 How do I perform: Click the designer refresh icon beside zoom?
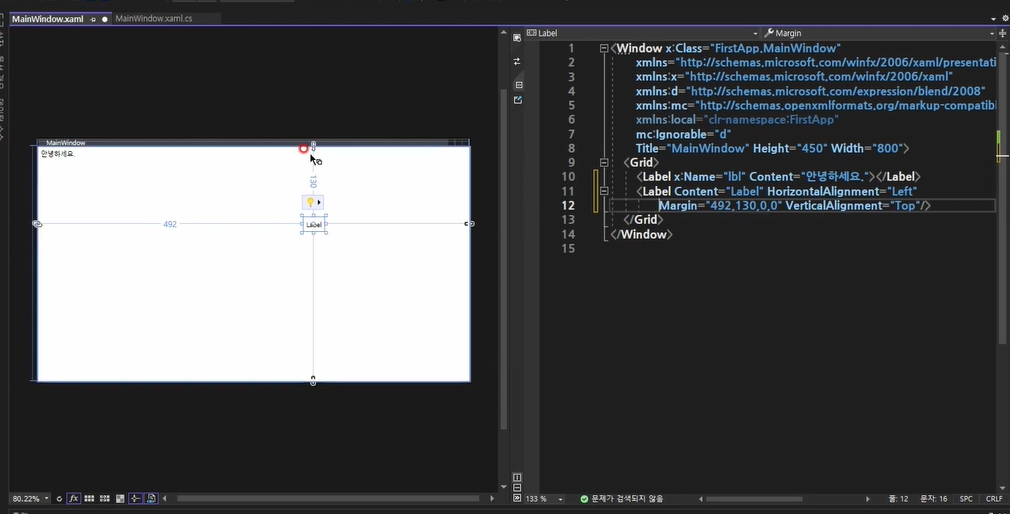[59, 499]
